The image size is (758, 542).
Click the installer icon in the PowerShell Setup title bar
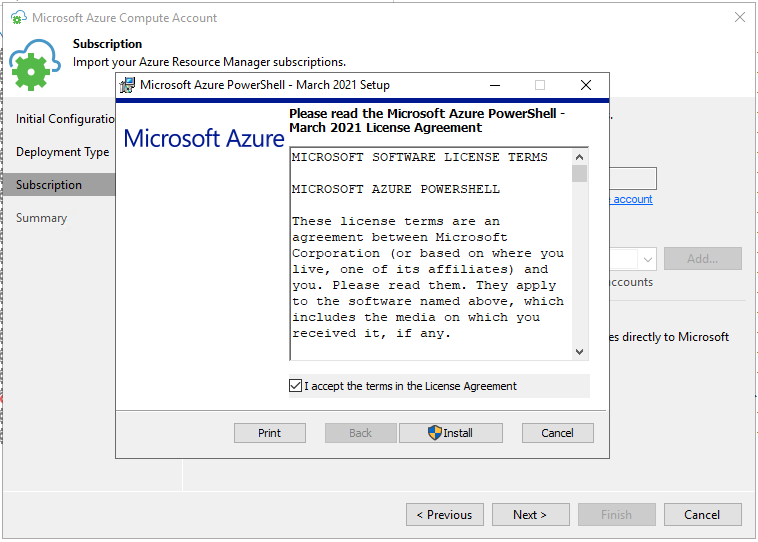click(127, 85)
